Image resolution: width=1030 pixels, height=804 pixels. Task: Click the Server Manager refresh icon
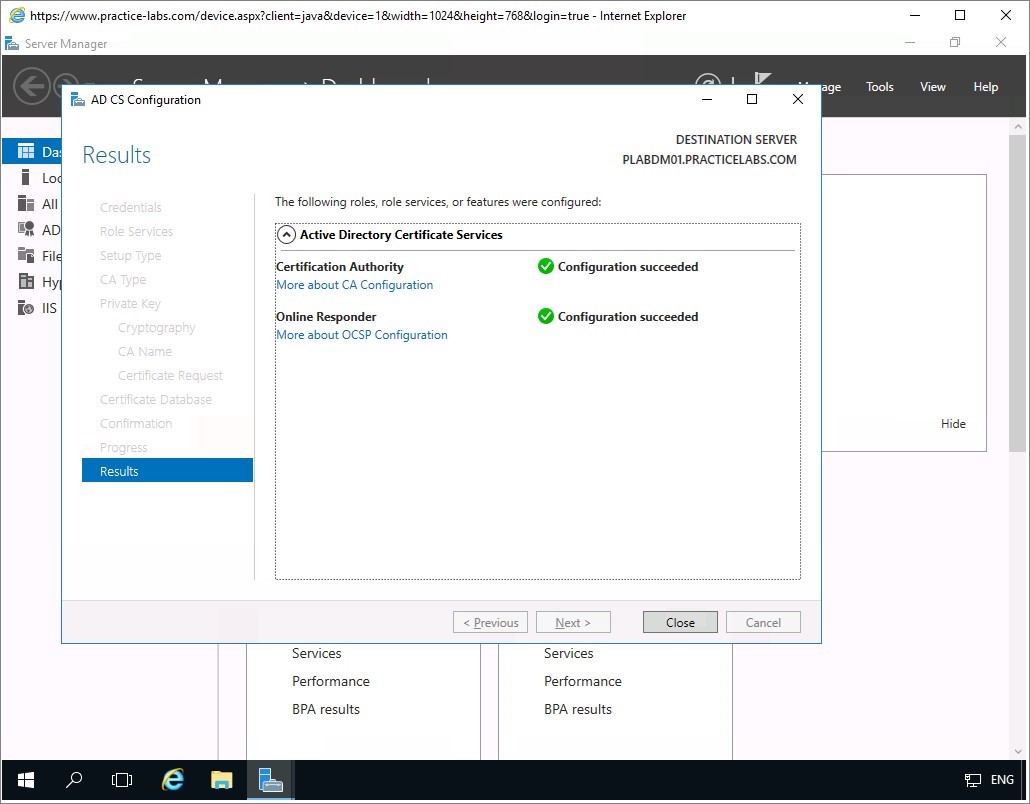tap(708, 80)
